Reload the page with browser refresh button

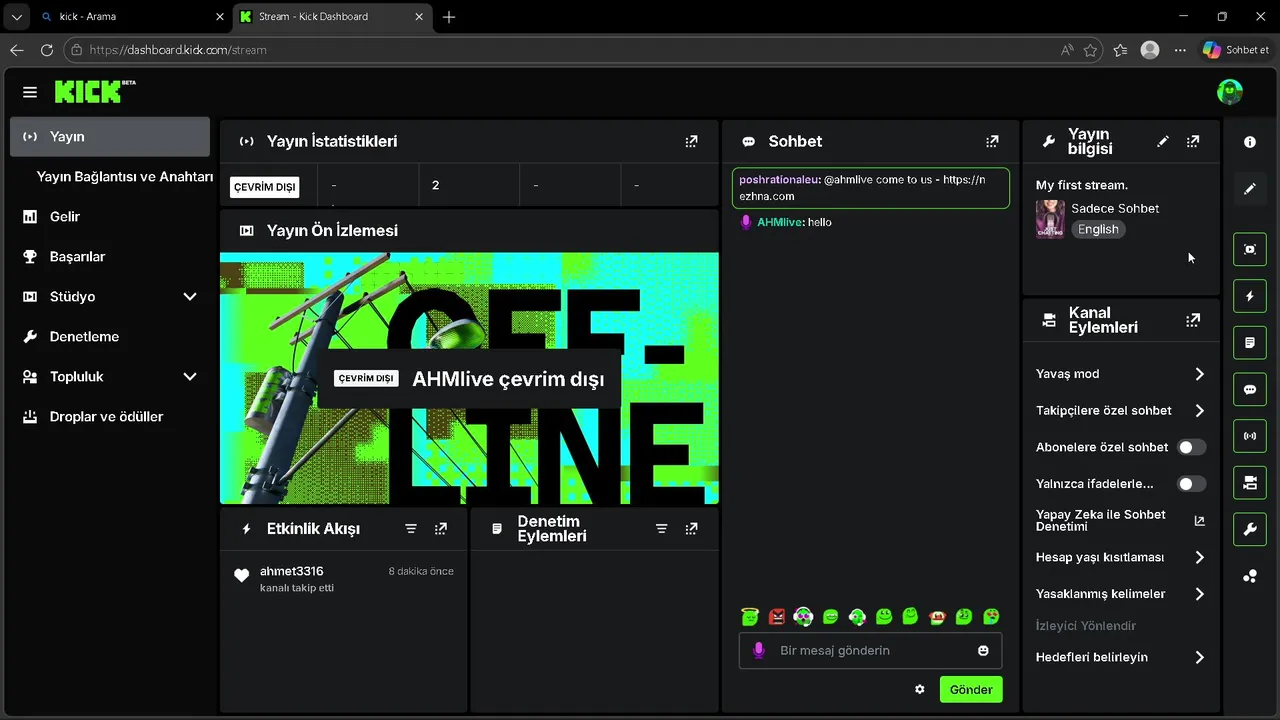tap(46, 50)
